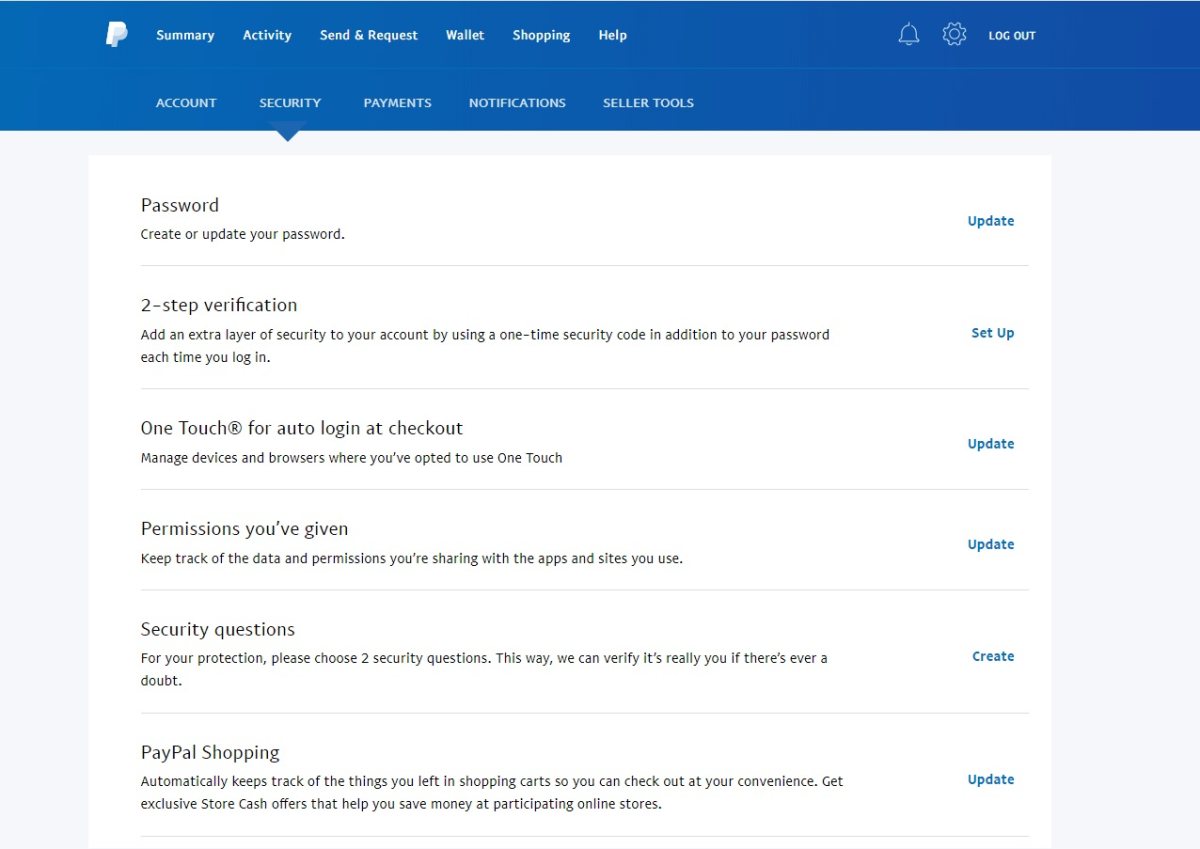Click Update for Password
This screenshot has width=1200, height=849.
[991, 221]
